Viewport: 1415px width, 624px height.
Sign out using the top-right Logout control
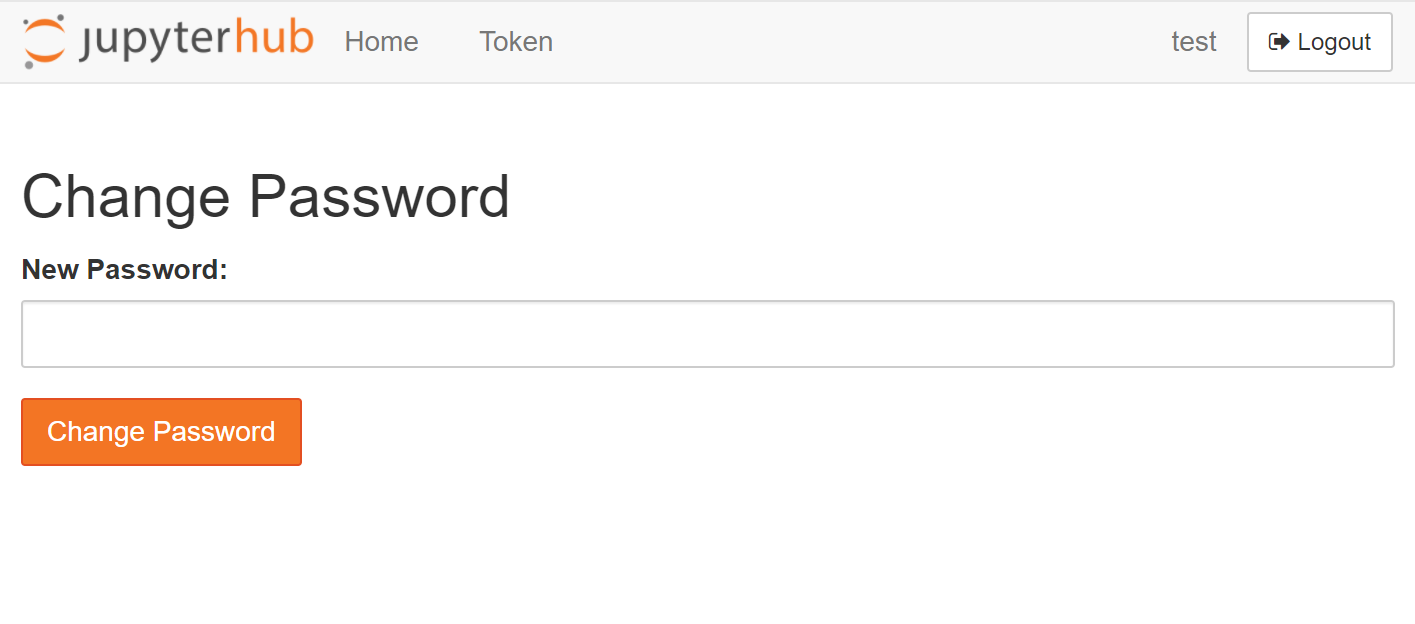coord(1320,42)
